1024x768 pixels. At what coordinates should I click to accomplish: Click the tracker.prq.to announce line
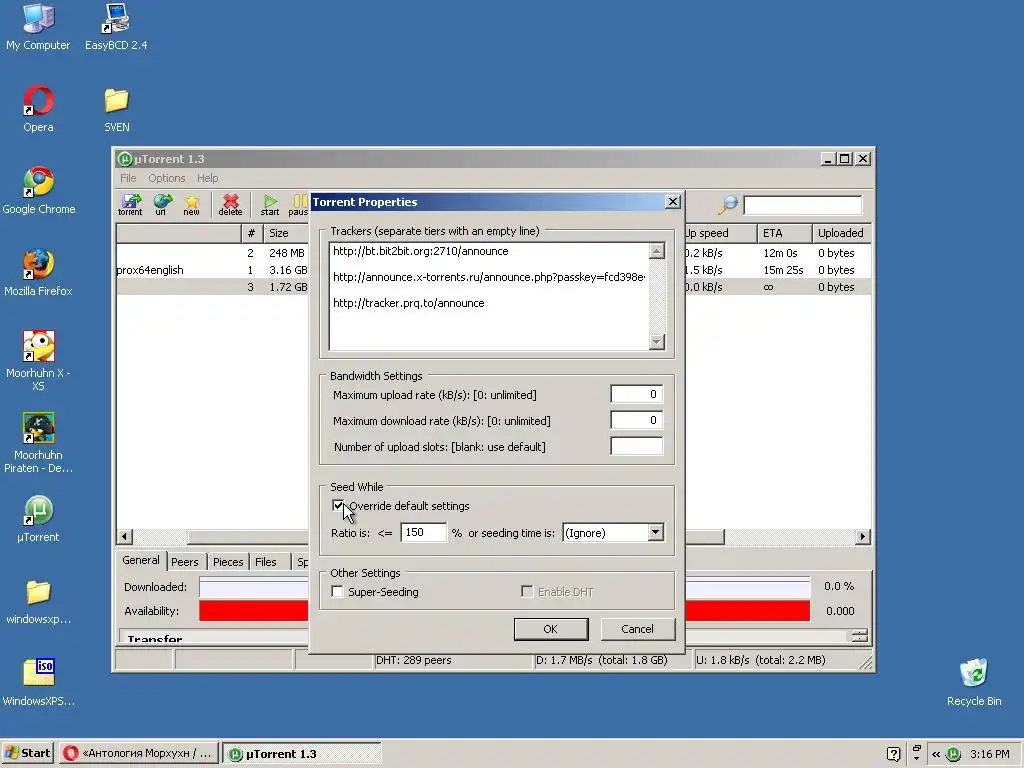point(409,303)
